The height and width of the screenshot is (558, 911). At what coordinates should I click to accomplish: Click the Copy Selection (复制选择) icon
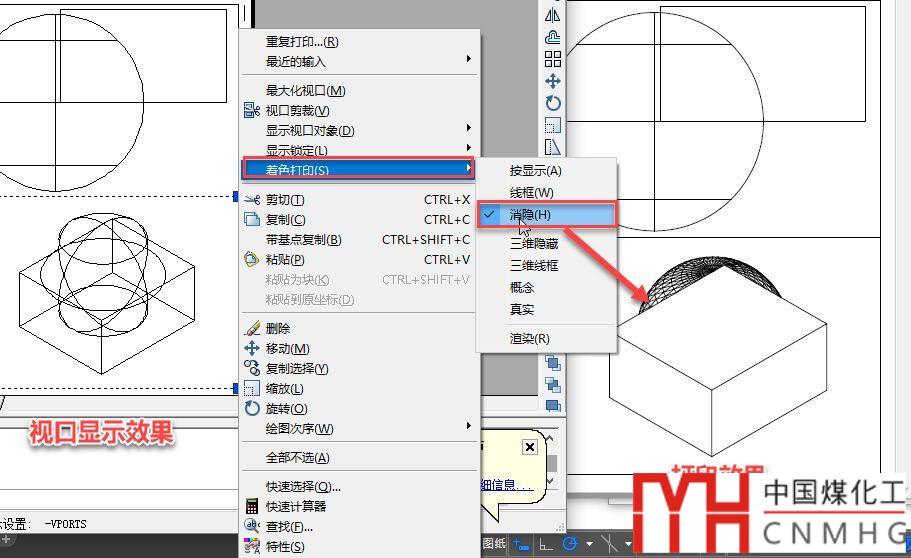pyautogui.click(x=252, y=368)
